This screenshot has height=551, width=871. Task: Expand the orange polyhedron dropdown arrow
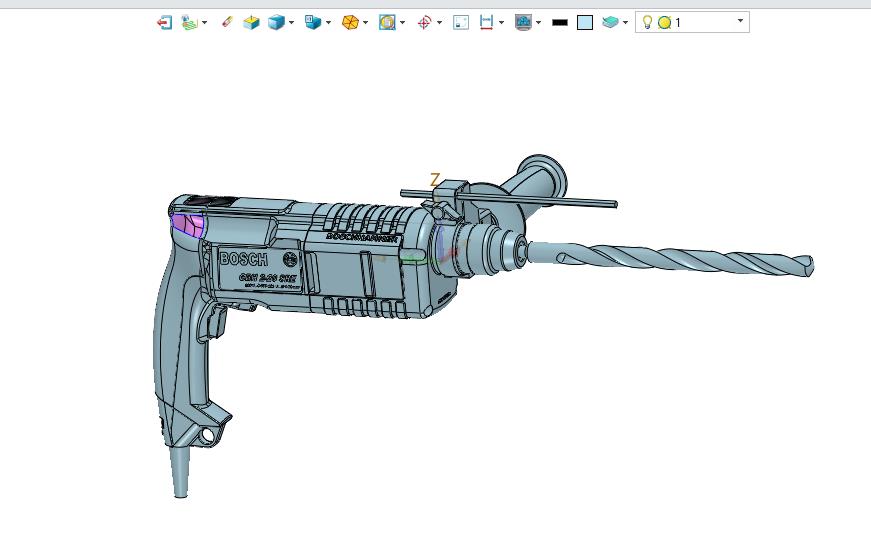click(366, 22)
